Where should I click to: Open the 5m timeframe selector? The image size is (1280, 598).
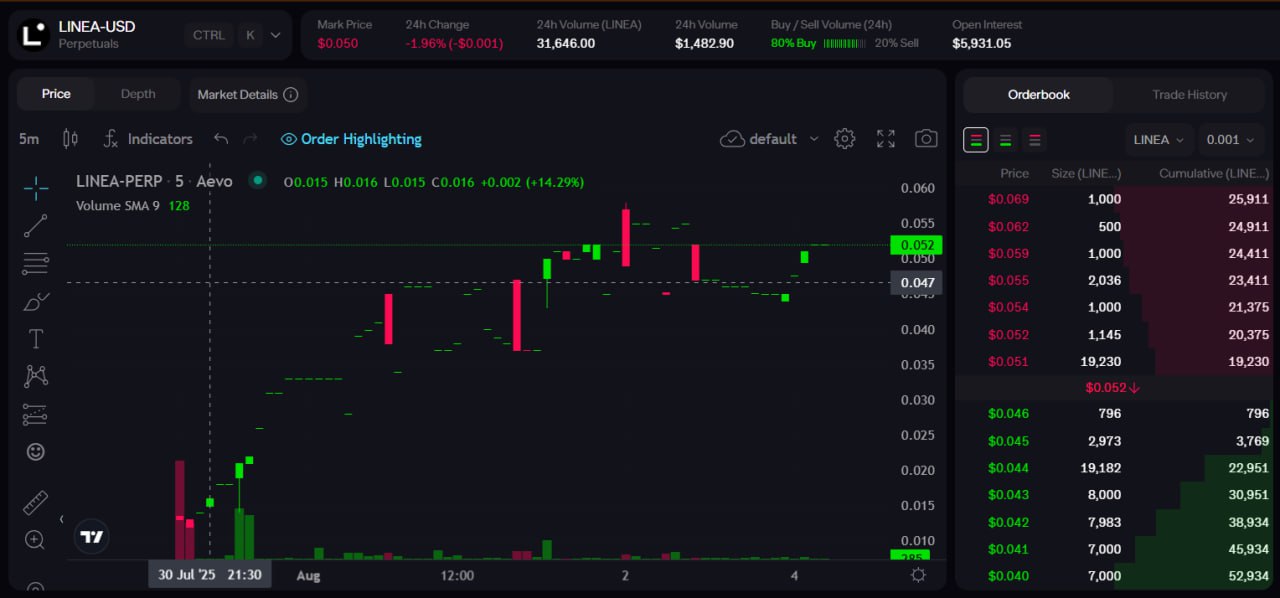click(29, 139)
